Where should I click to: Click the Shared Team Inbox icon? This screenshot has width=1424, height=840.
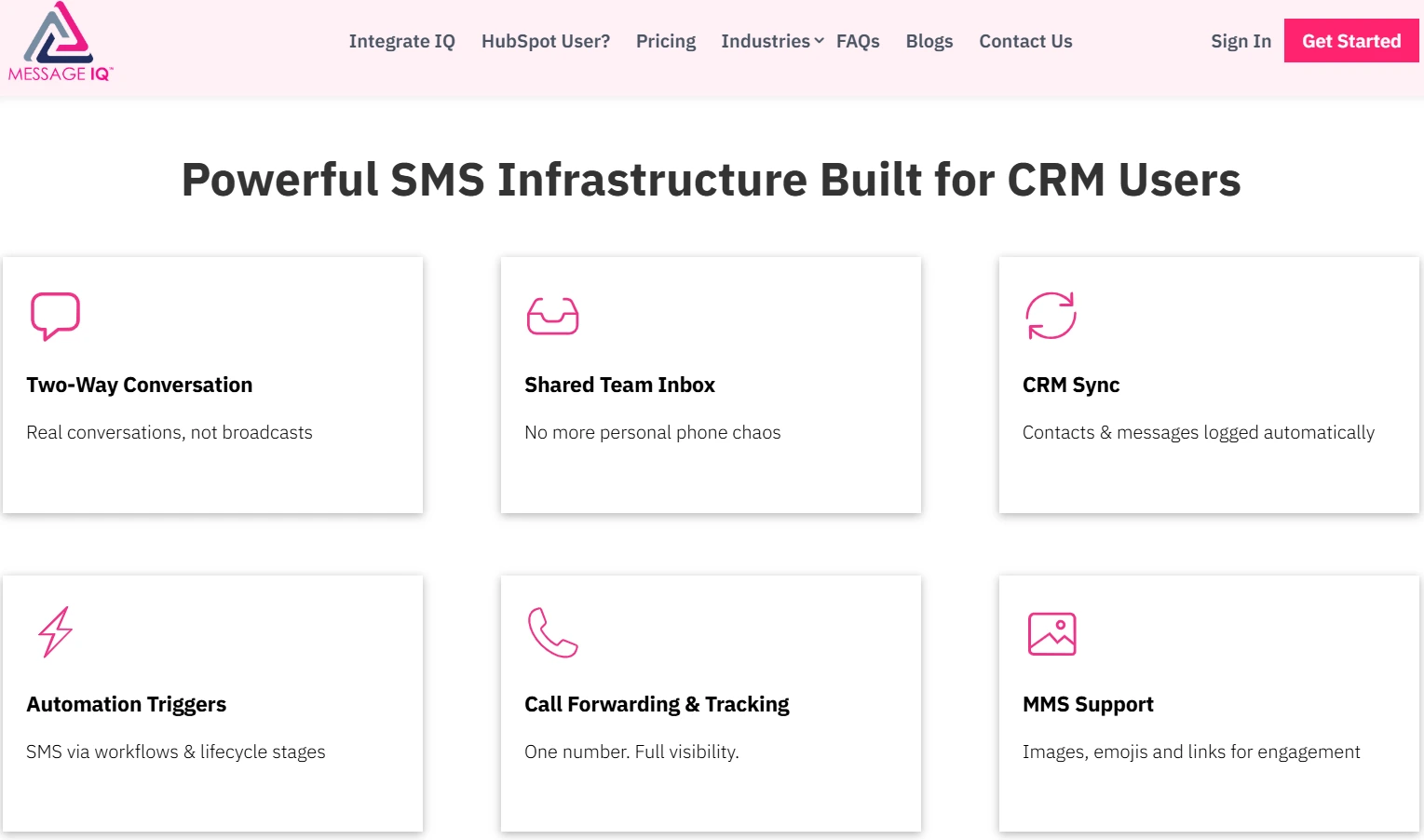tap(552, 316)
